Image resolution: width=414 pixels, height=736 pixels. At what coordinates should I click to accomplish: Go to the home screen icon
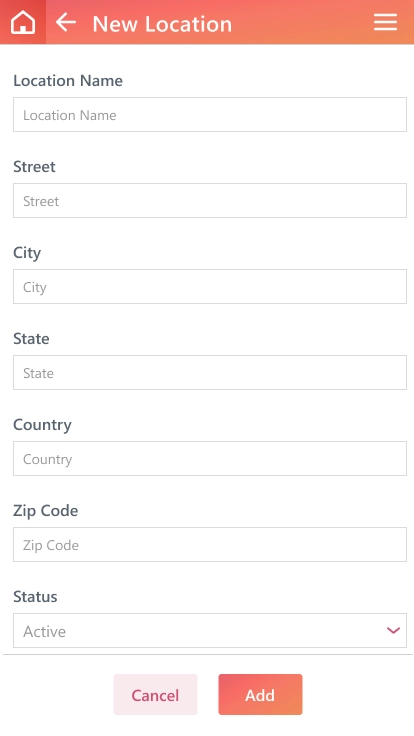point(23,22)
